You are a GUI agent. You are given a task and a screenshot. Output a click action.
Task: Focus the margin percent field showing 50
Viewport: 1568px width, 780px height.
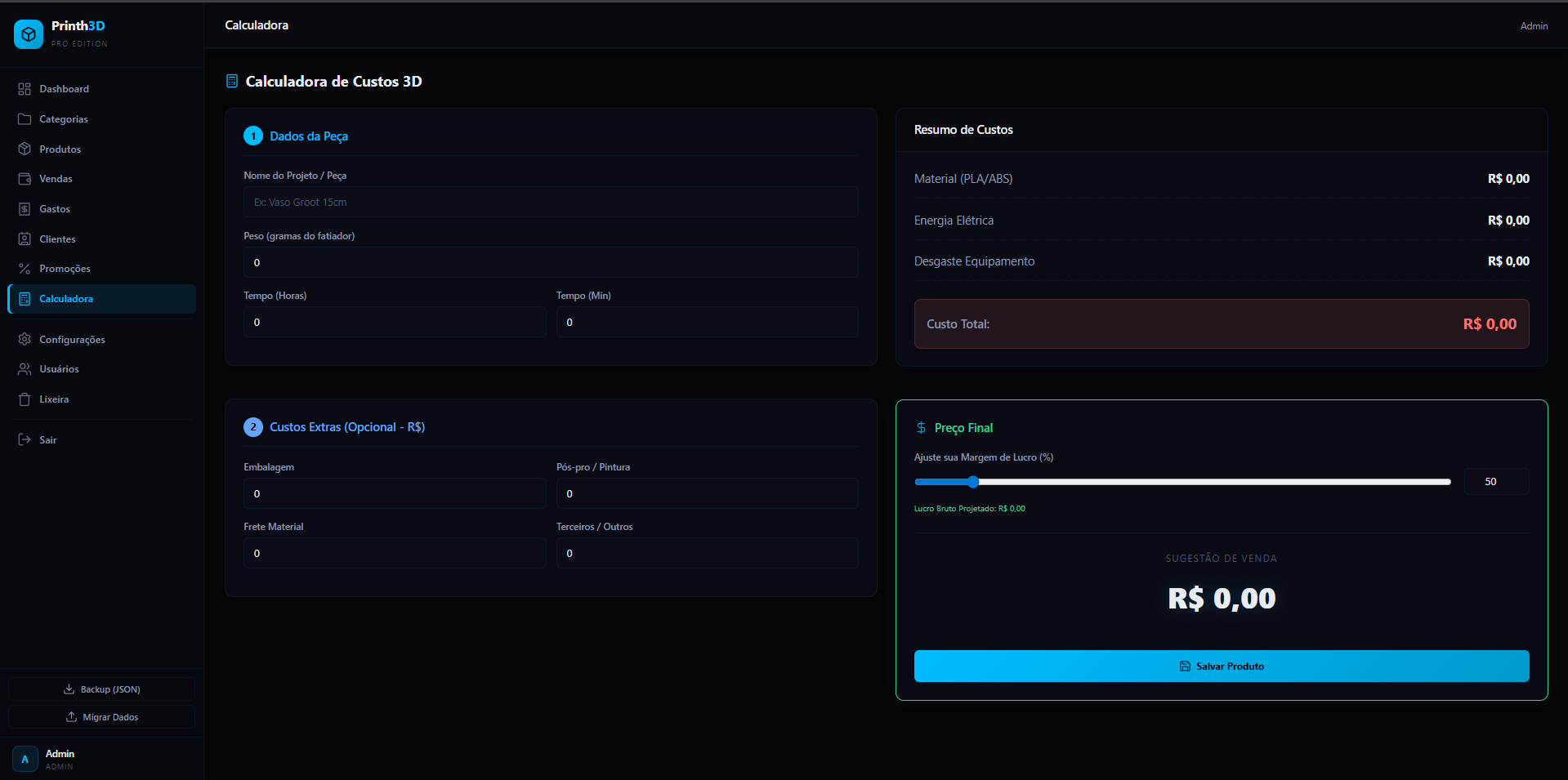click(1496, 482)
